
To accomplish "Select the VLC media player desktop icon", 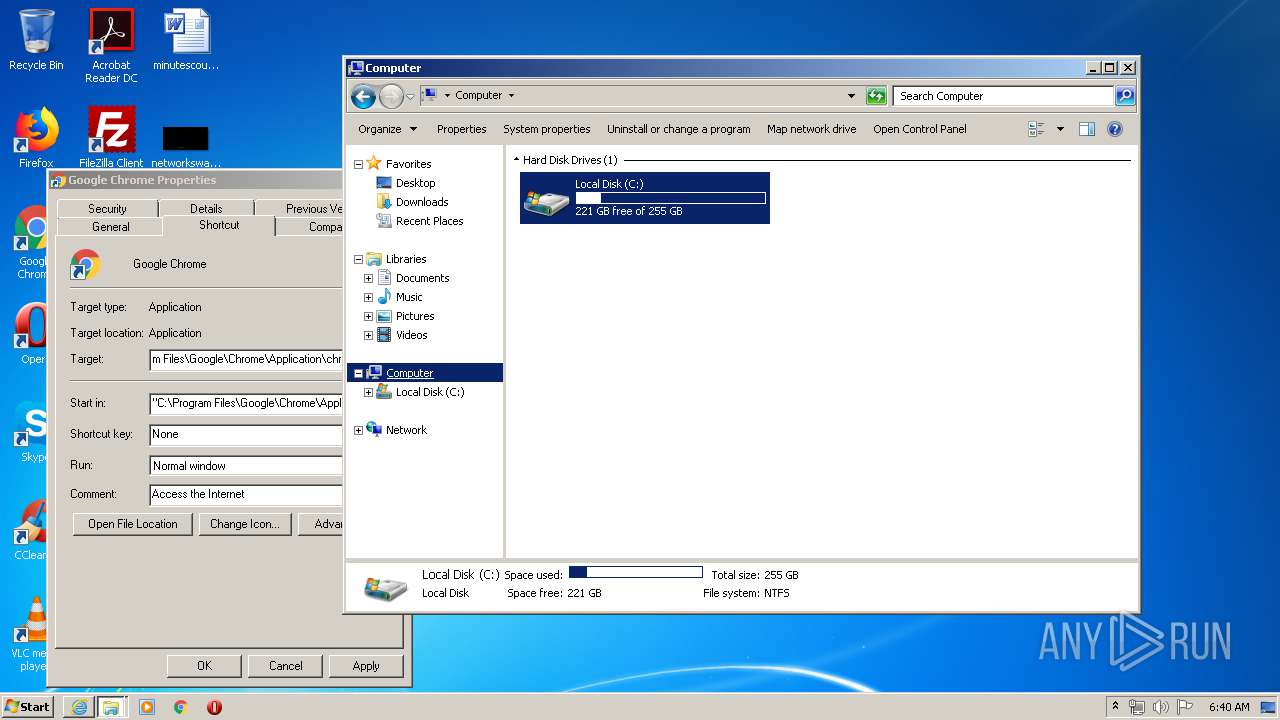I will pos(30,634).
